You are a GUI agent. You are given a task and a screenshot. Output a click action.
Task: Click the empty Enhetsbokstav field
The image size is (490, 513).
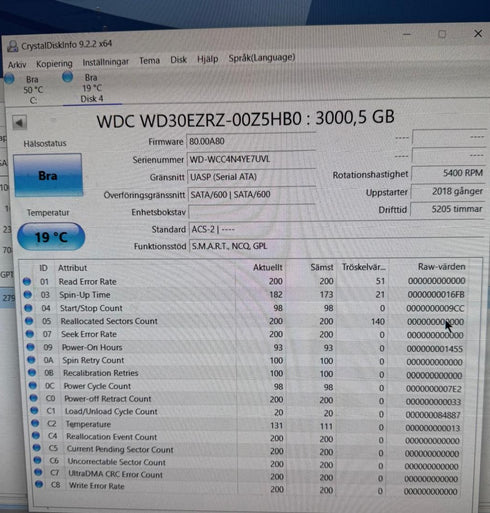[x=252, y=212]
